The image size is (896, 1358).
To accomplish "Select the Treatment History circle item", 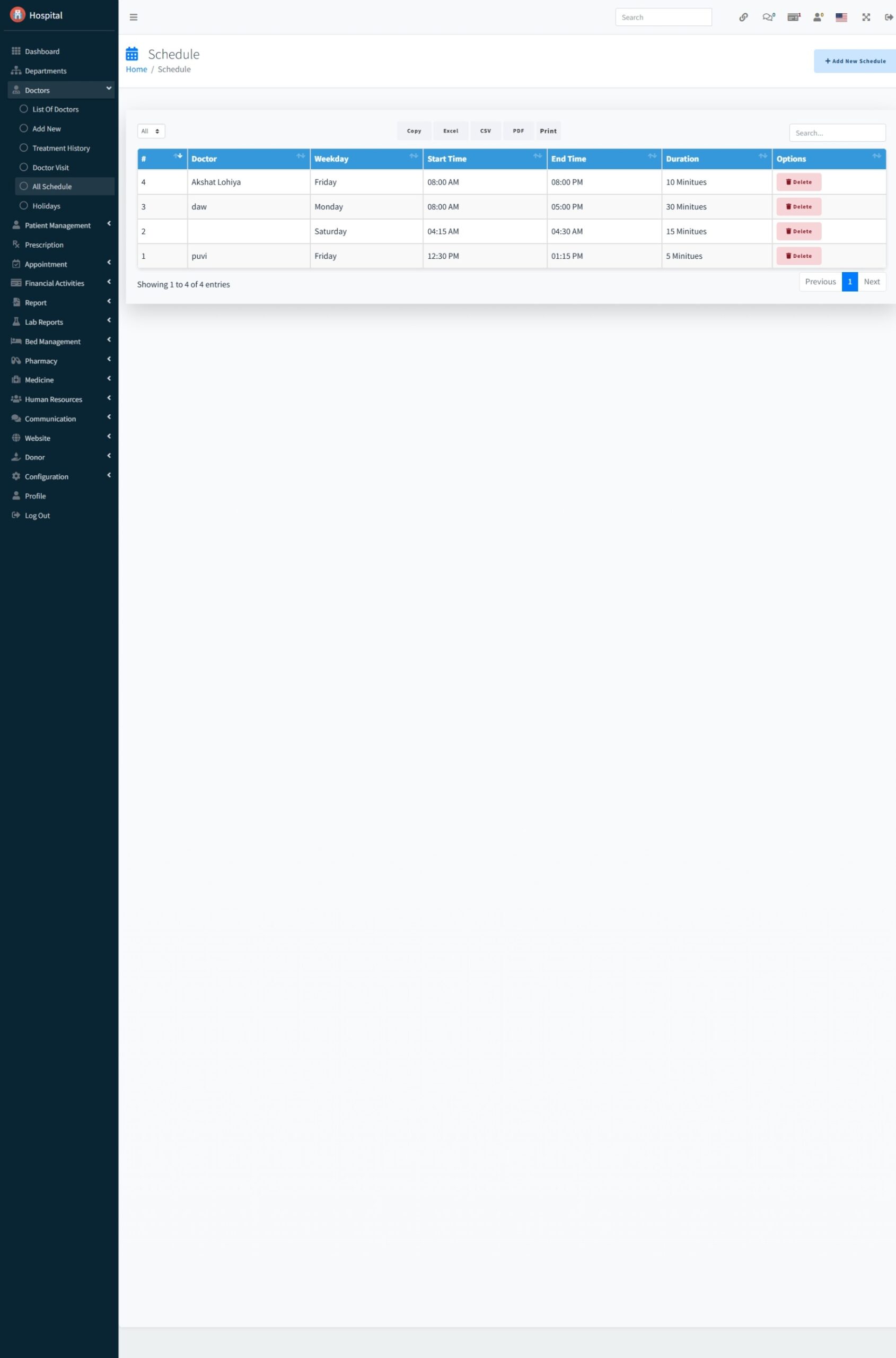I will (23, 147).
